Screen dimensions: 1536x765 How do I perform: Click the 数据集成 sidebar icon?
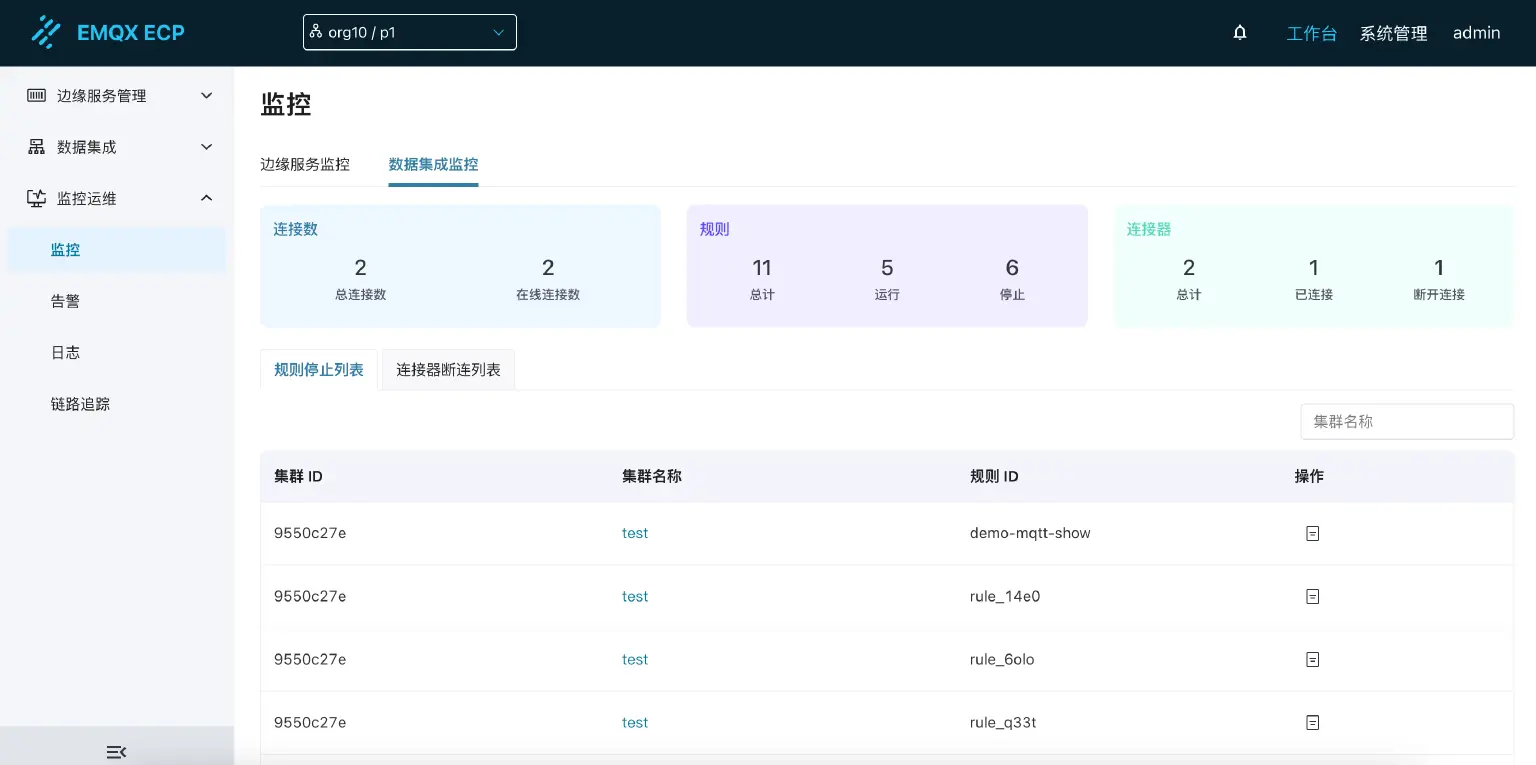(x=36, y=146)
